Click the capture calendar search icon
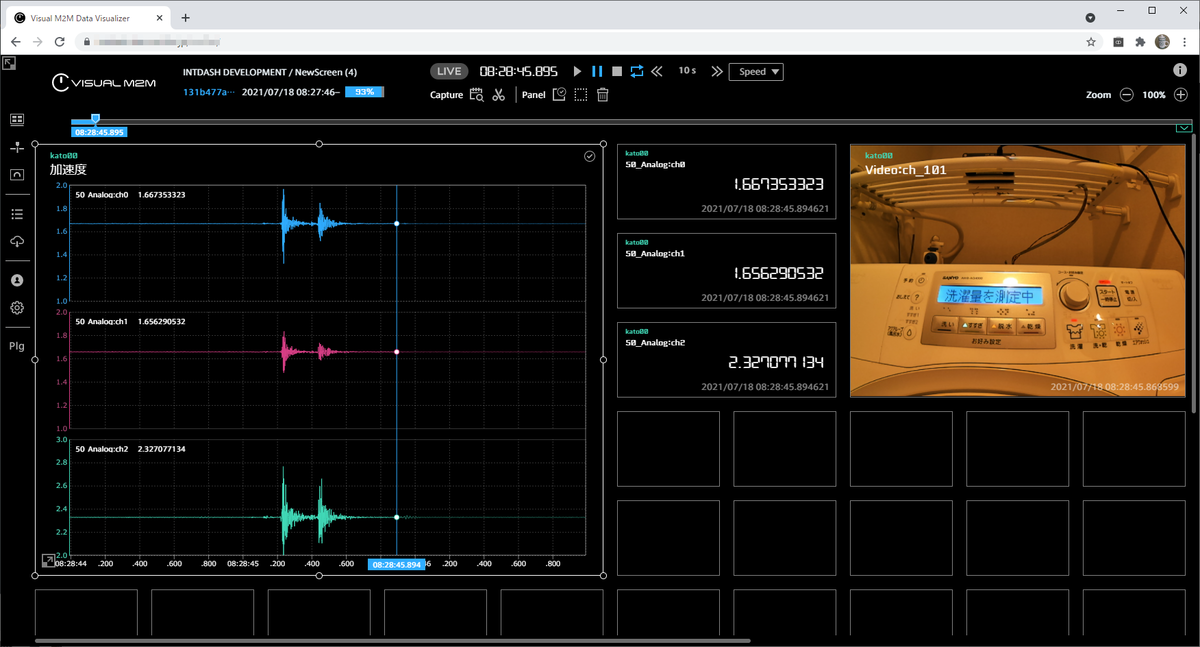Viewport: 1200px width, 647px height. [x=476, y=95]
